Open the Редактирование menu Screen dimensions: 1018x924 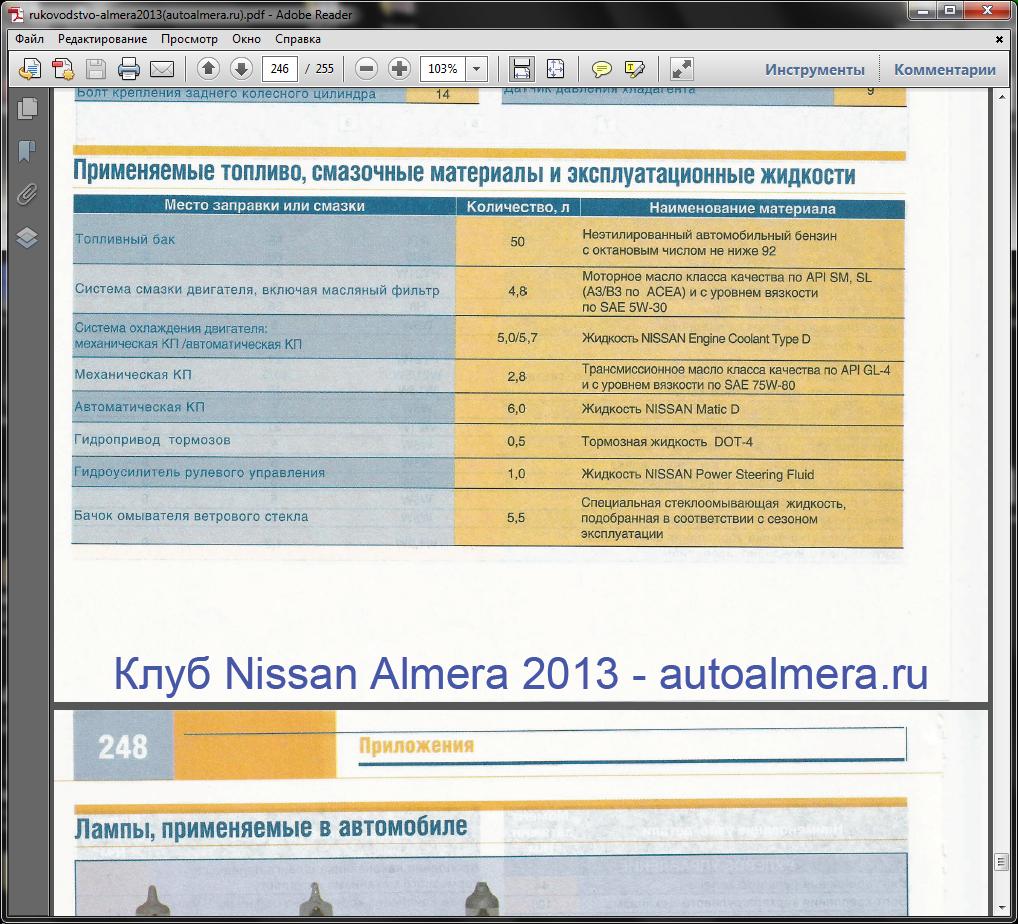click(x=103, y=39)
